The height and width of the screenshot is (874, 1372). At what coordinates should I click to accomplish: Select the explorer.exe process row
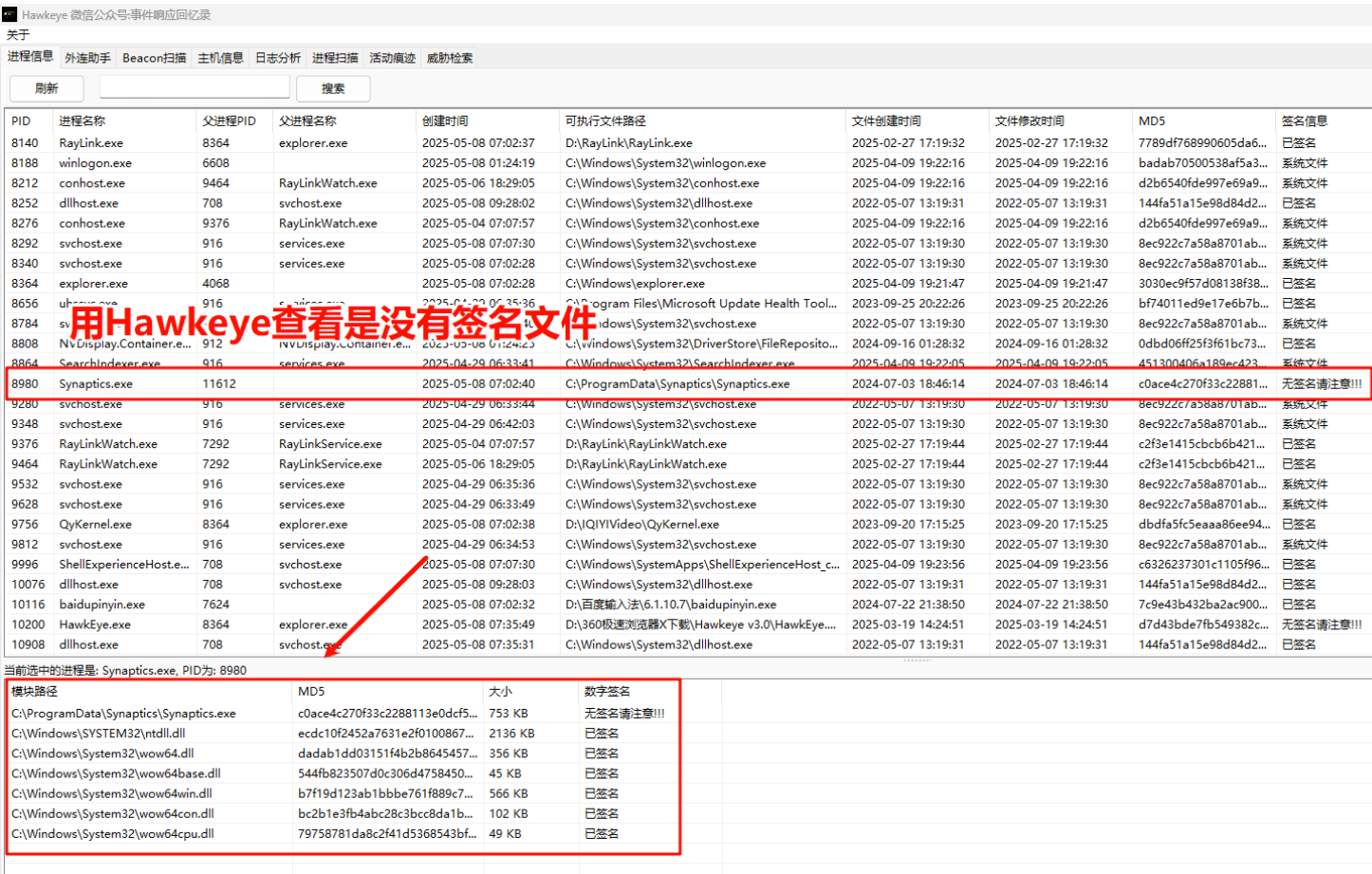click(x=688, y=283)
